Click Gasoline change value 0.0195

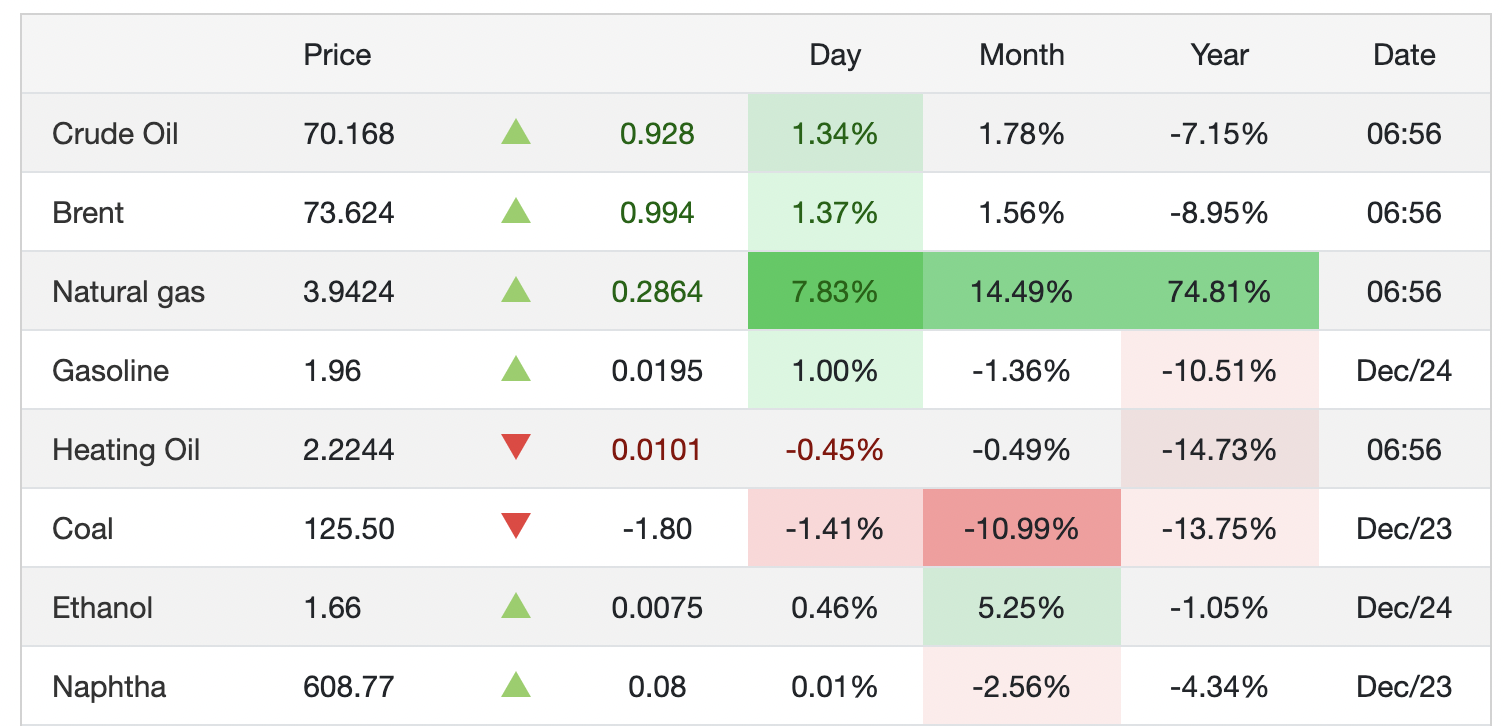tap(657, 371)
